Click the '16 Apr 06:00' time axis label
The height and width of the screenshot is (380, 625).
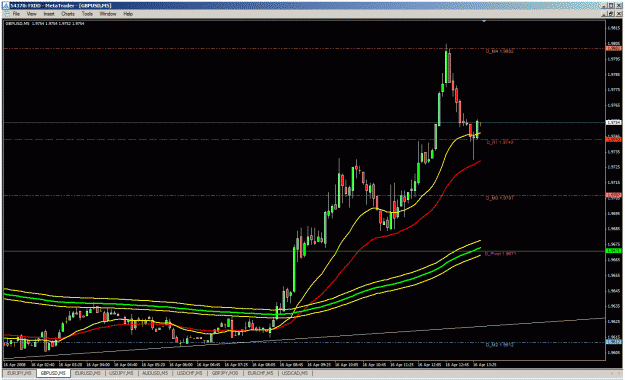(x=181, y=364)
